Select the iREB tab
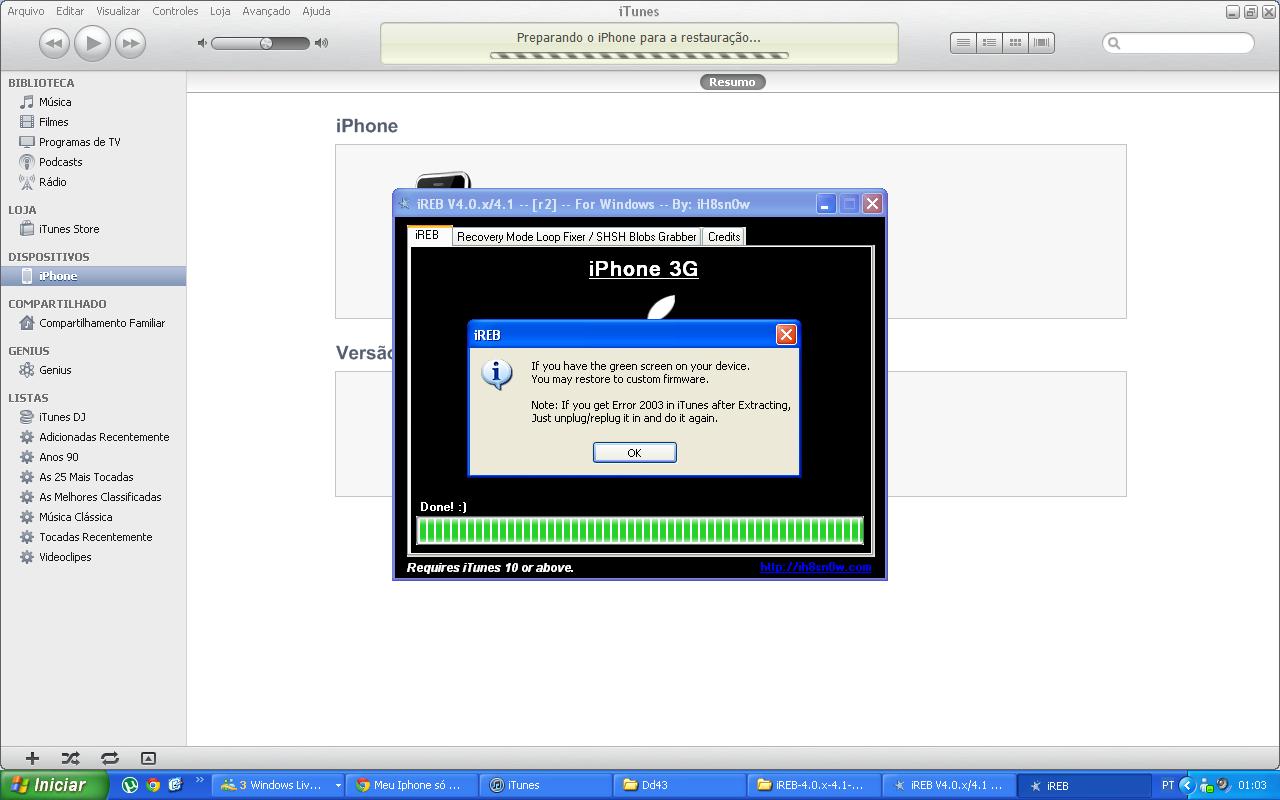 click(x=427, y=235)
